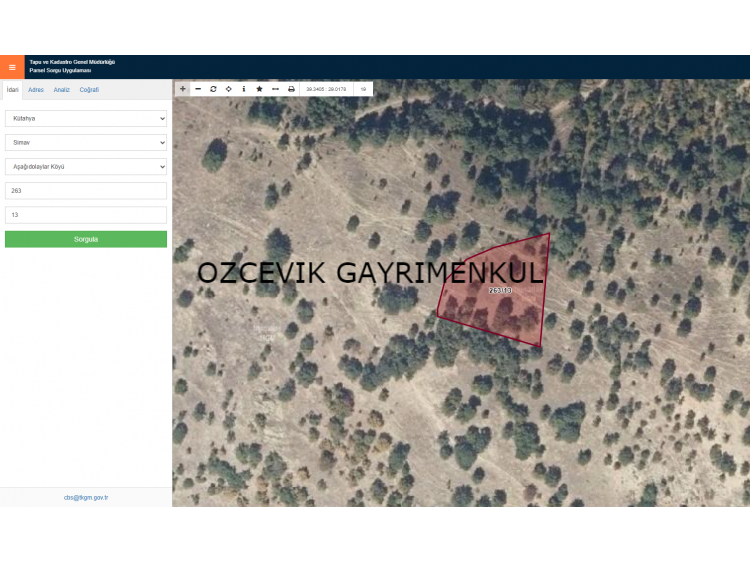Select the İdari tab
This screenshot has height=562, width=750.
13,90
